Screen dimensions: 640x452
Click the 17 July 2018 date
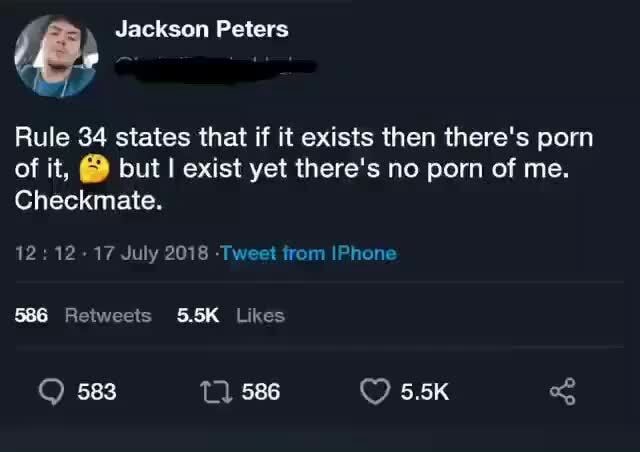click(151, 253)
